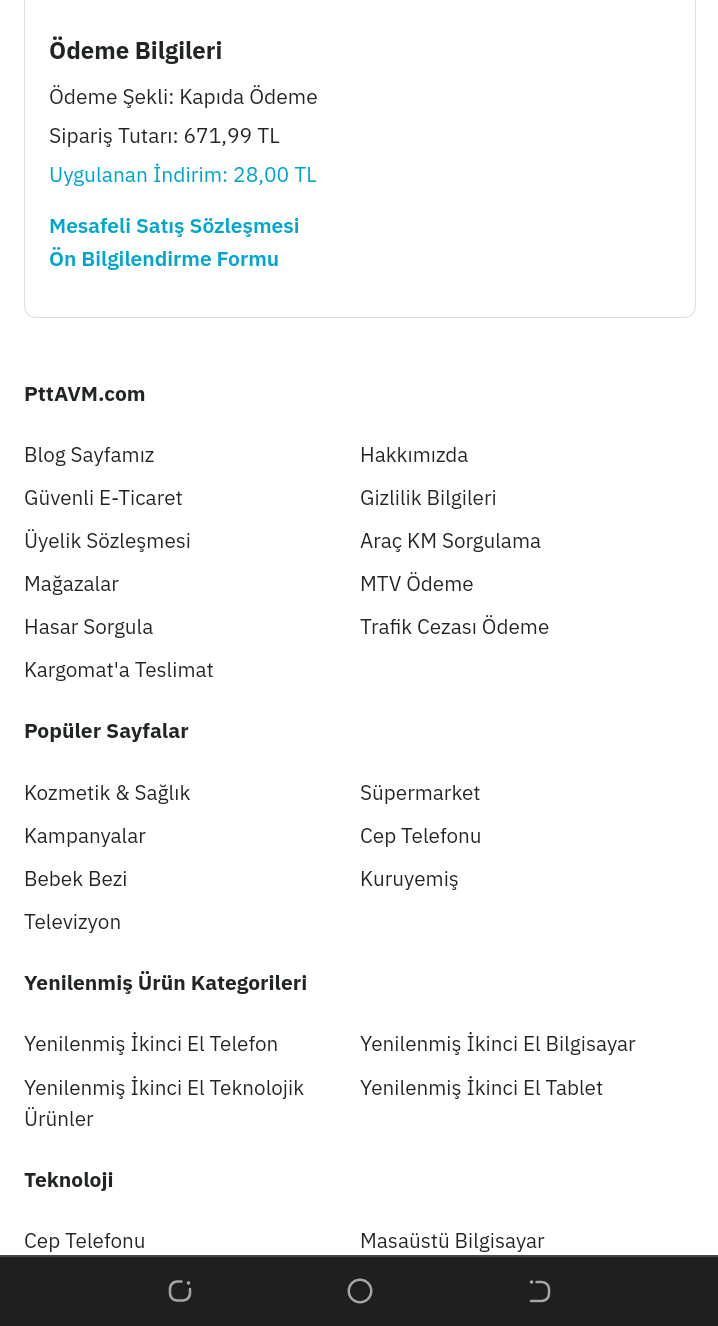Open Hasar Sorgula page

coord(89,627)
